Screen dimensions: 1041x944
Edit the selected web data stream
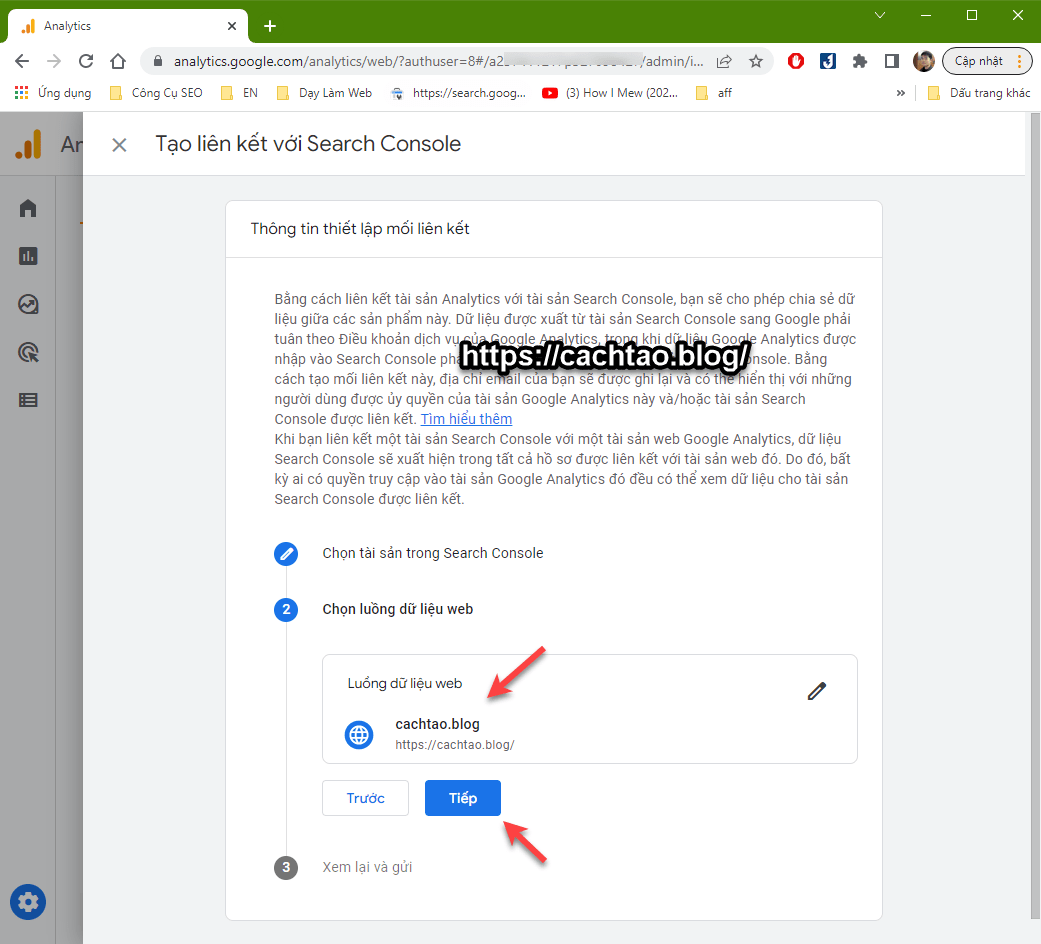[x=817, y=691]
